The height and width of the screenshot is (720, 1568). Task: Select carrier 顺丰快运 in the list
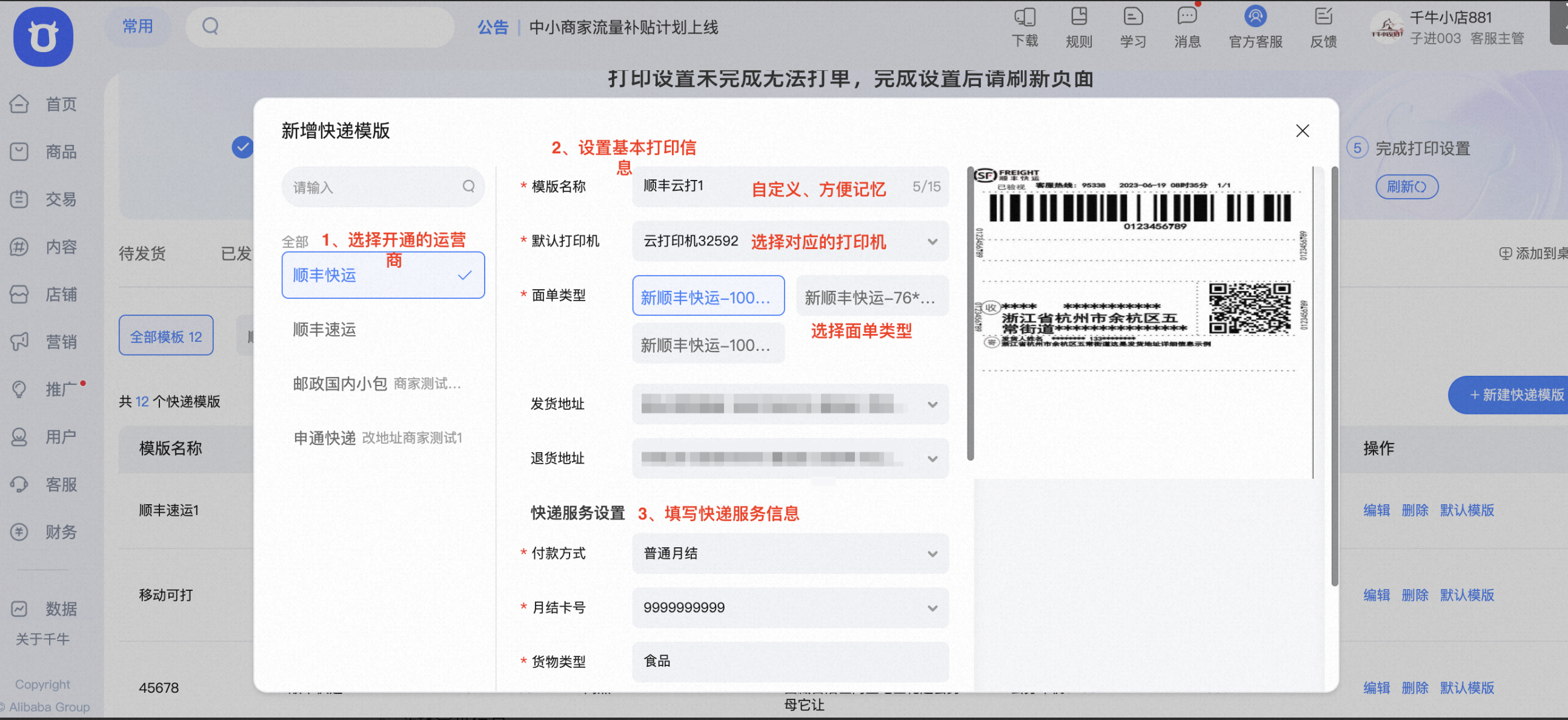click(383, 275)
